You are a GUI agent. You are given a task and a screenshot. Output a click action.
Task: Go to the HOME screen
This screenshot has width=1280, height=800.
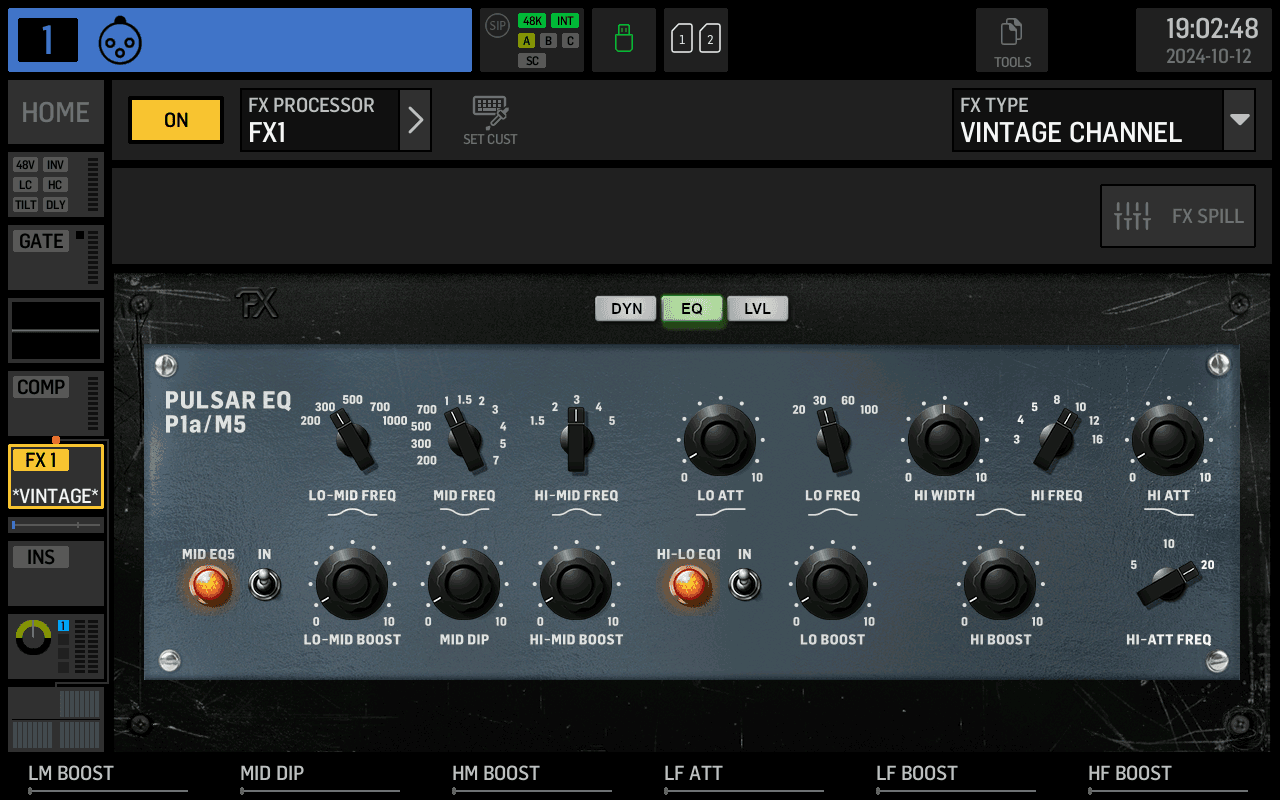pos(56,112)
